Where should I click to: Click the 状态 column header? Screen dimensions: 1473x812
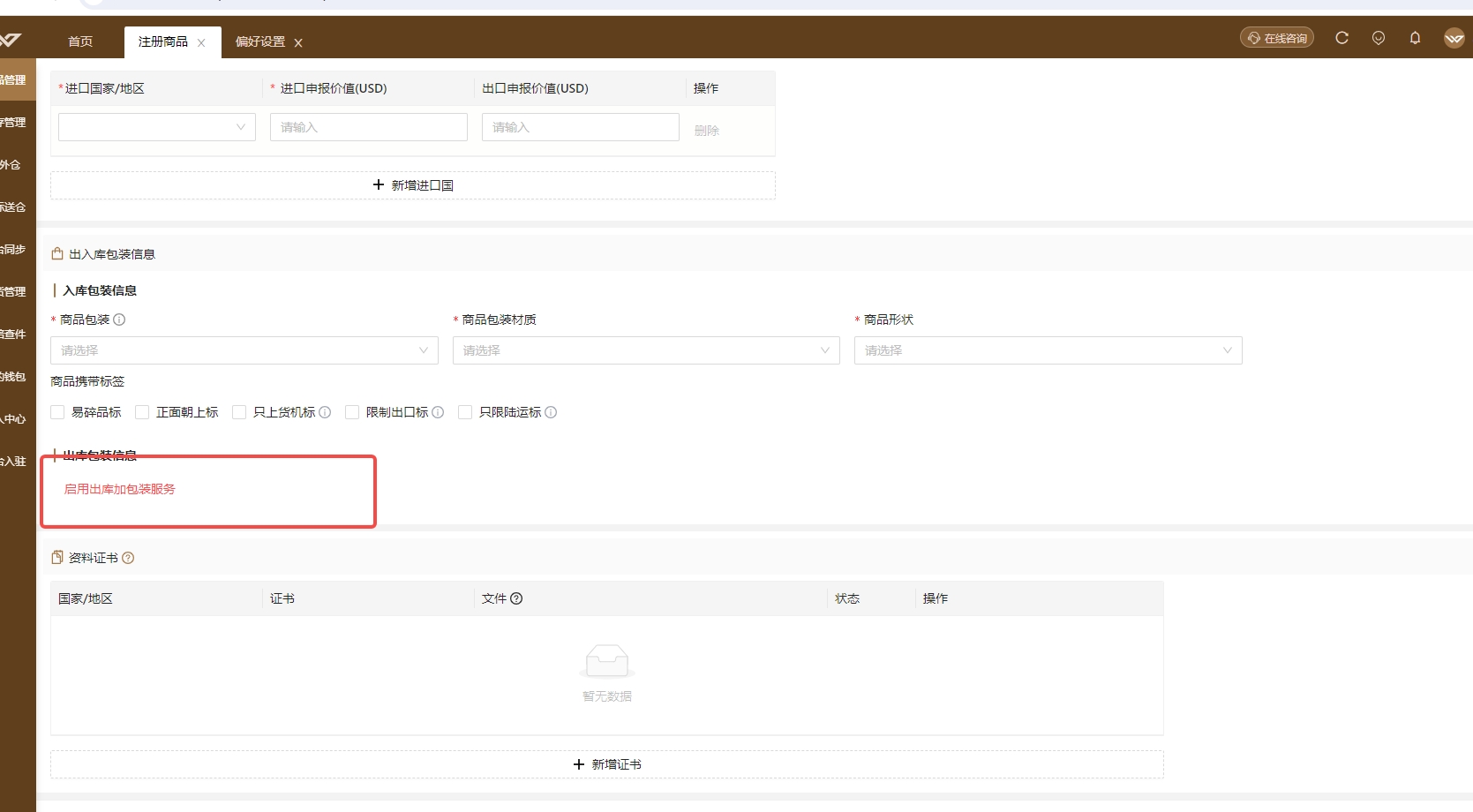pyautogui.click(x=847, y=598)
